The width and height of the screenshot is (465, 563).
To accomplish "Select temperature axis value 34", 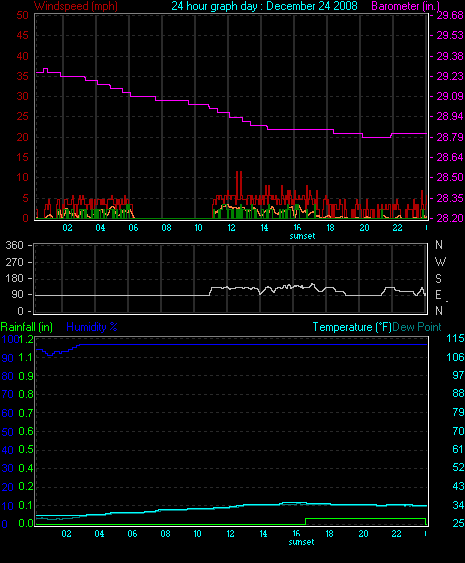I will (458, 506).
